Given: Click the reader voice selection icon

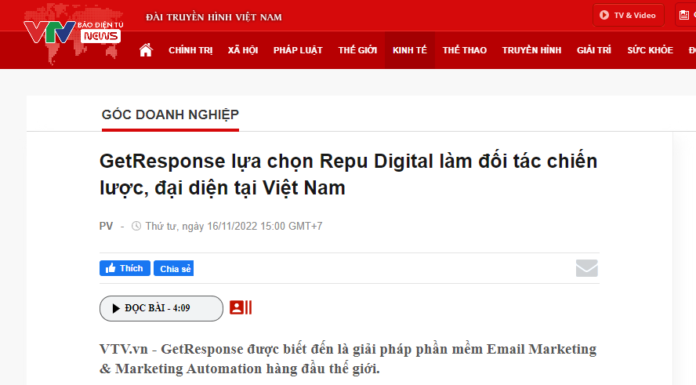Looking at the screenshot, I should pyautogui.click(x=241, y=308).
